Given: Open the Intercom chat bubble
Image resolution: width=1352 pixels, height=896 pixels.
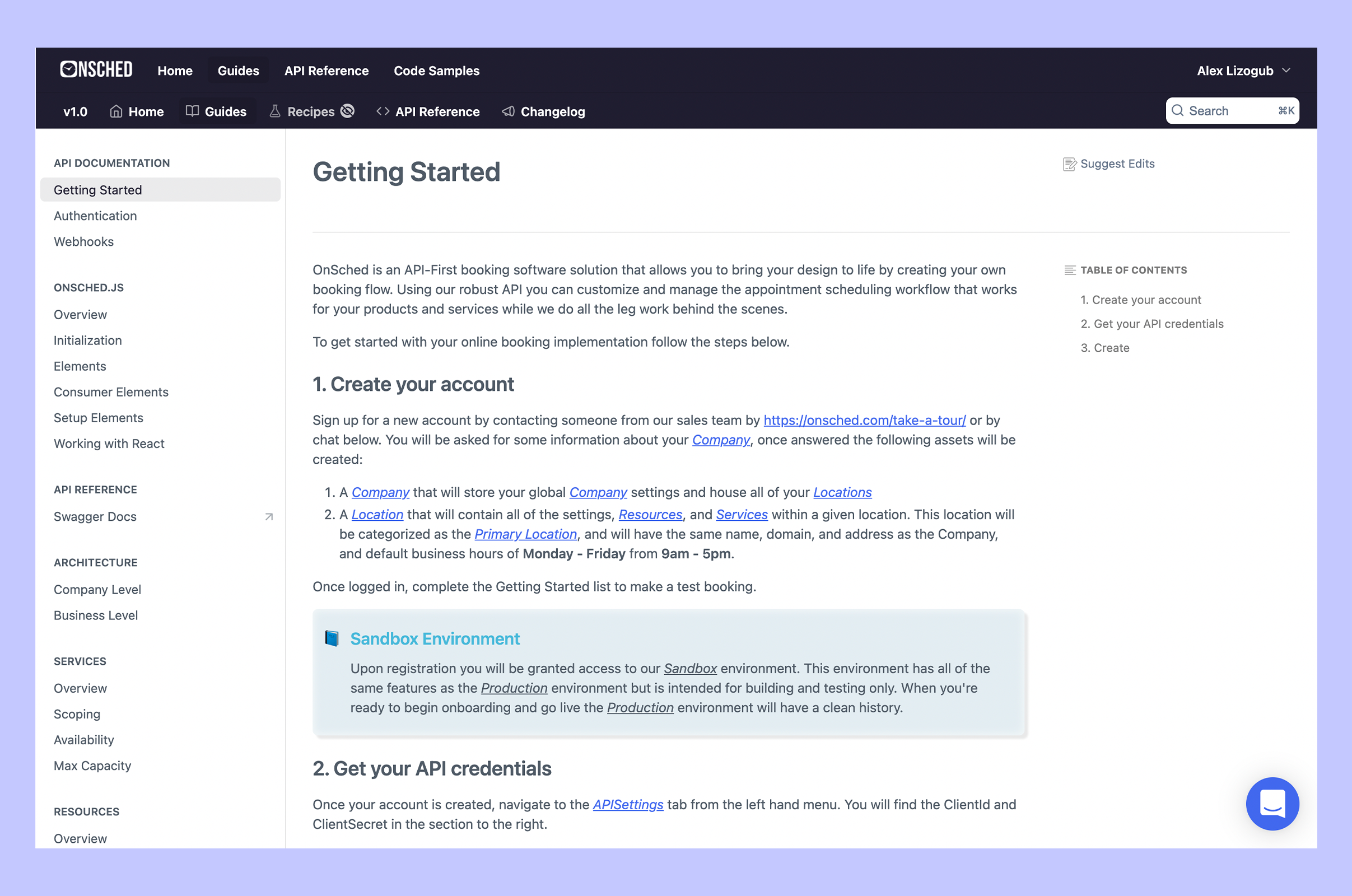Looking at the screenshot, I should pos(1272,804).
